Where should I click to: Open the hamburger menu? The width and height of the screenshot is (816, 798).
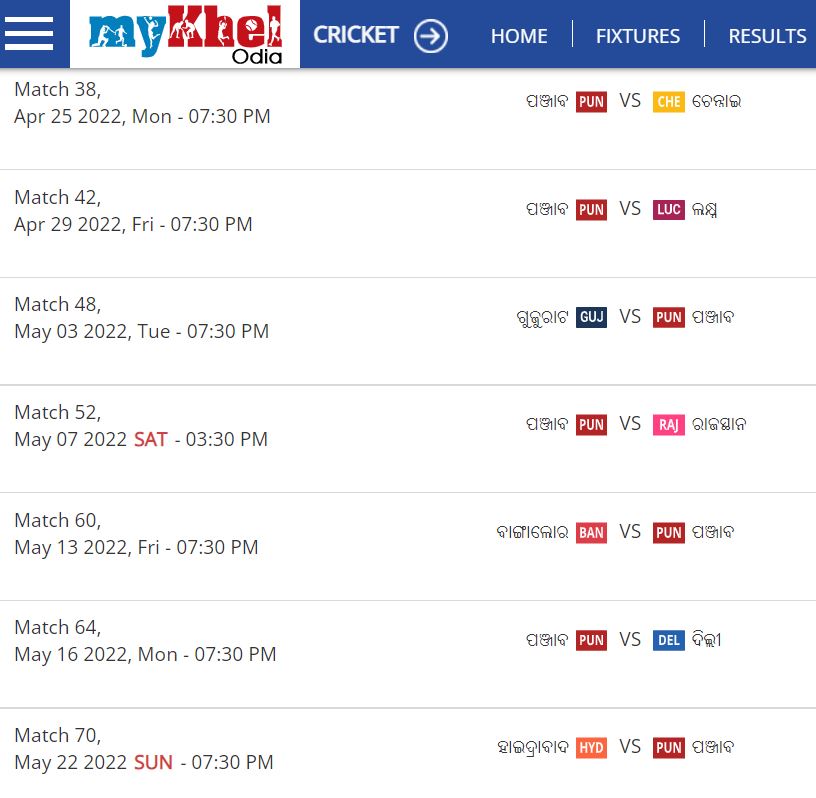(29, 34)
